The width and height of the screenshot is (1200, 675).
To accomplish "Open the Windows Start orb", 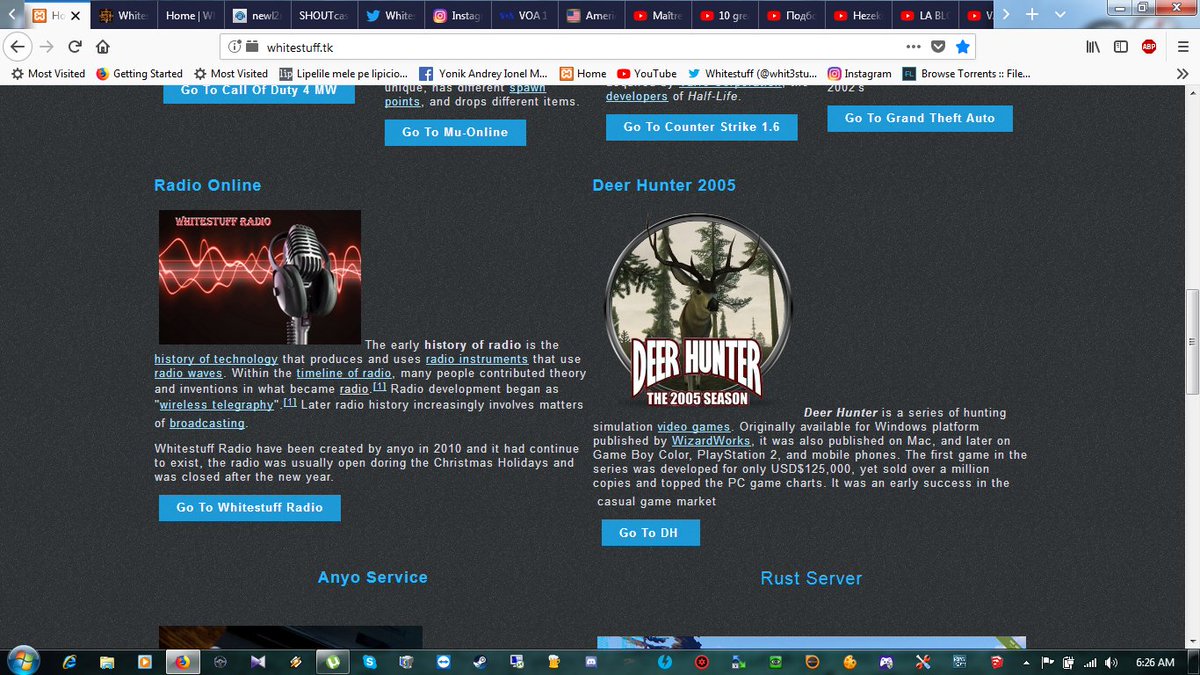I will 22,661.
